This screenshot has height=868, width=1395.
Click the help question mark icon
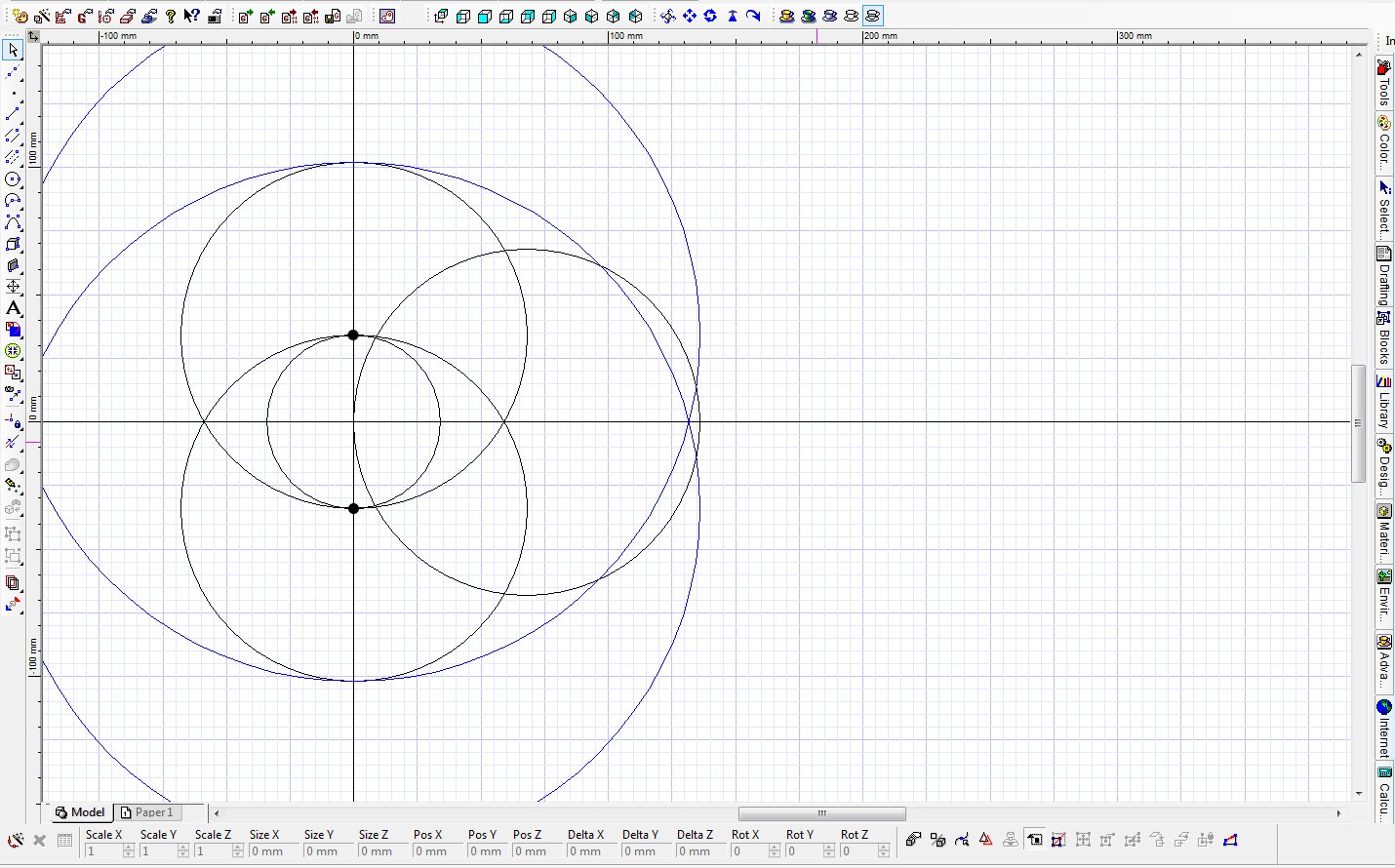pyautogui.click(x=171, y=16)
